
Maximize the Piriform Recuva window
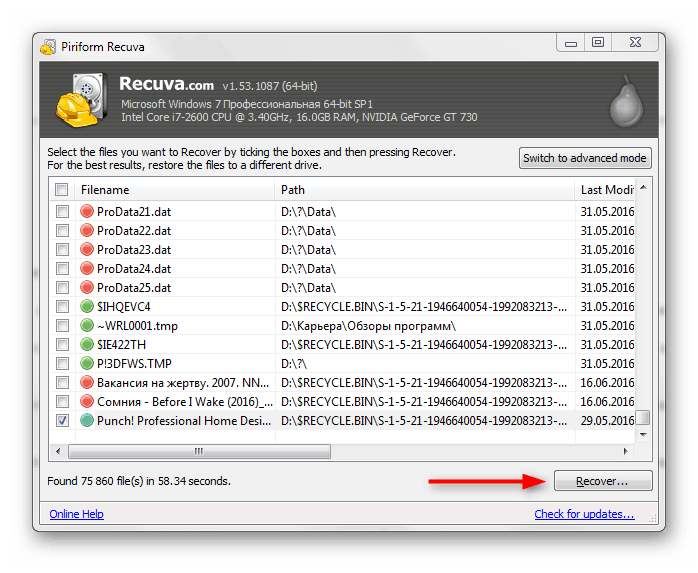click(598, 43)
